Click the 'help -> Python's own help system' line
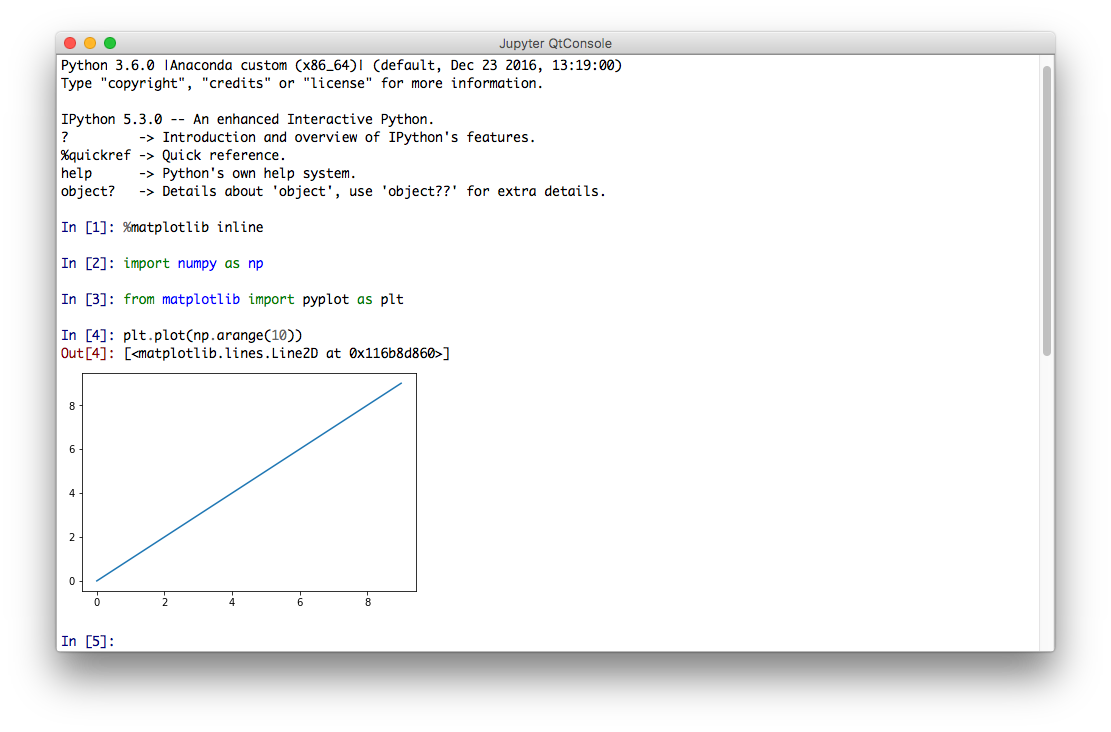Screen dimensions: 1111x732 [208, 174]
